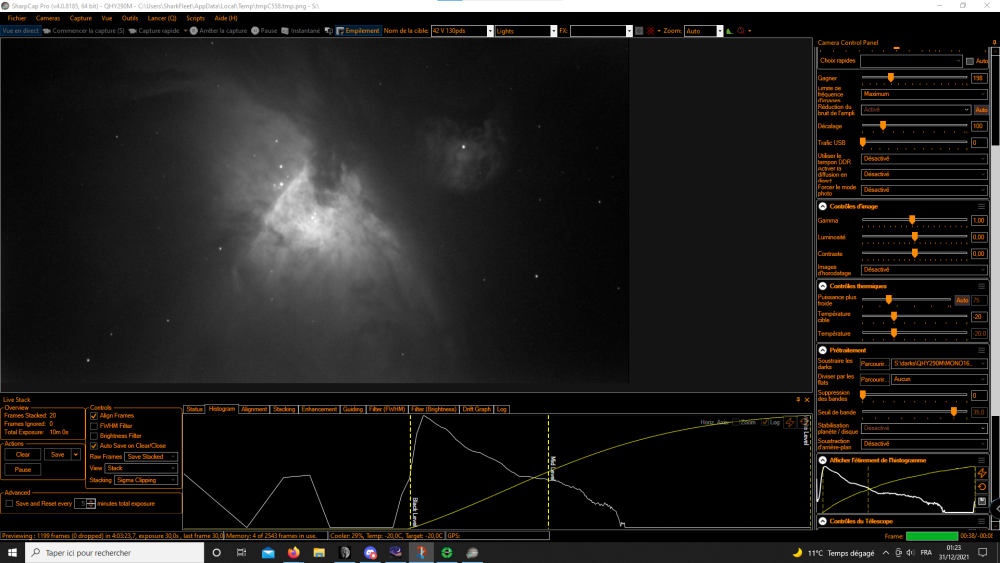The image size is (1000, 563).
Task: Click the Gagner value field showing 198
Action: click(x=979, y=78)
